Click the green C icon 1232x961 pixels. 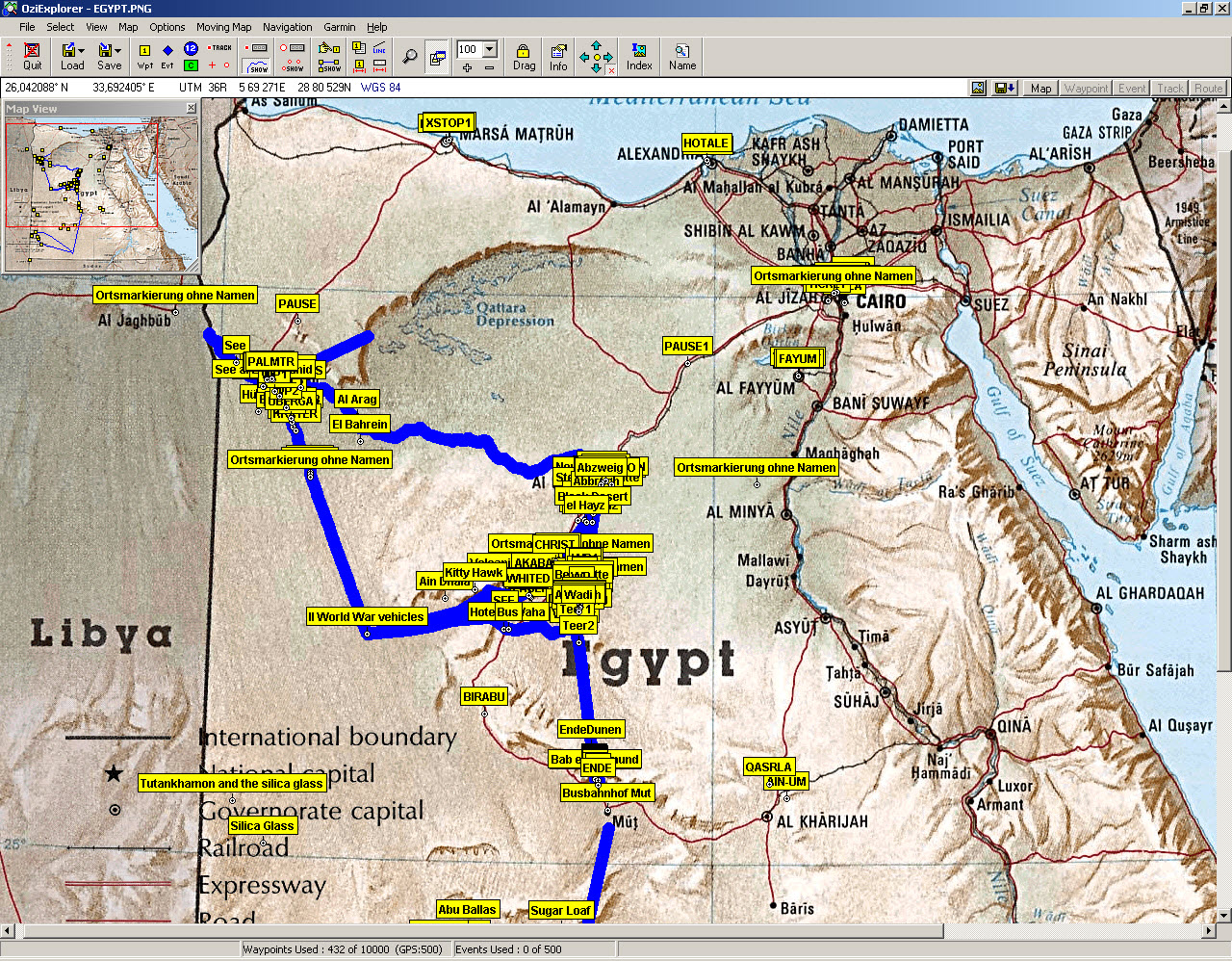pyautogui.click(x=191, y=65)
